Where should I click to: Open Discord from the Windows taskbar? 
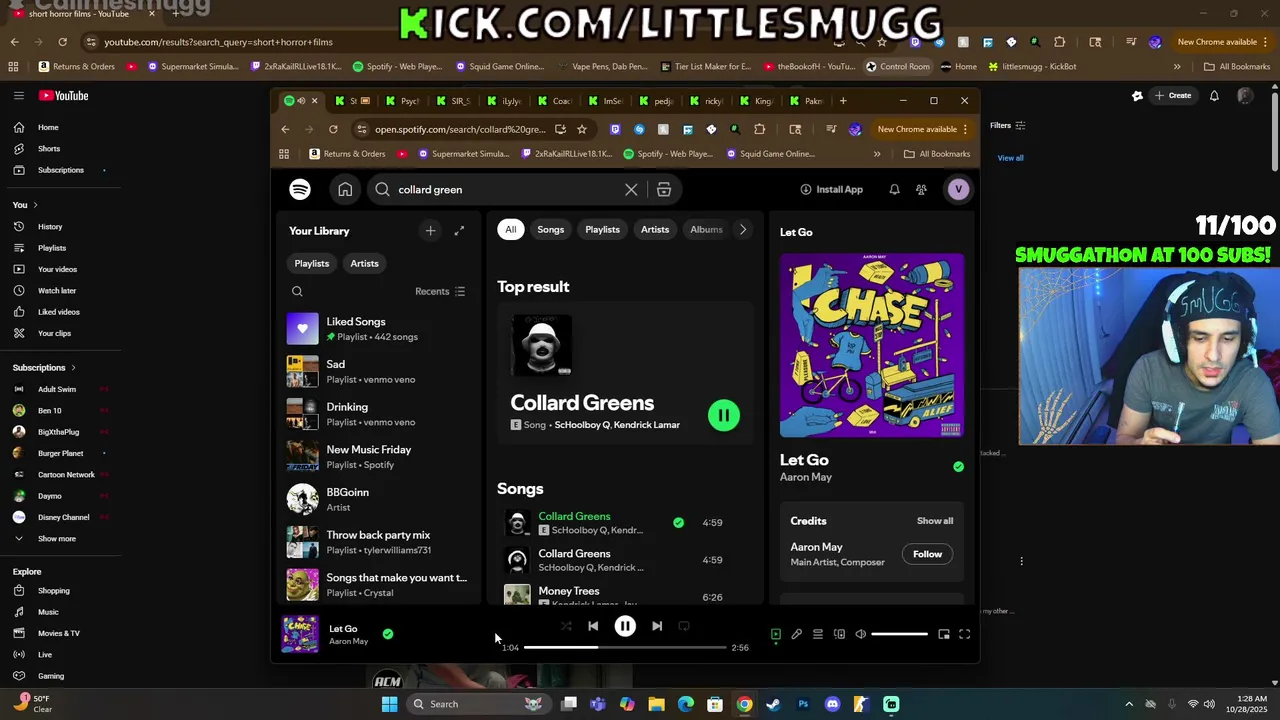832,704
